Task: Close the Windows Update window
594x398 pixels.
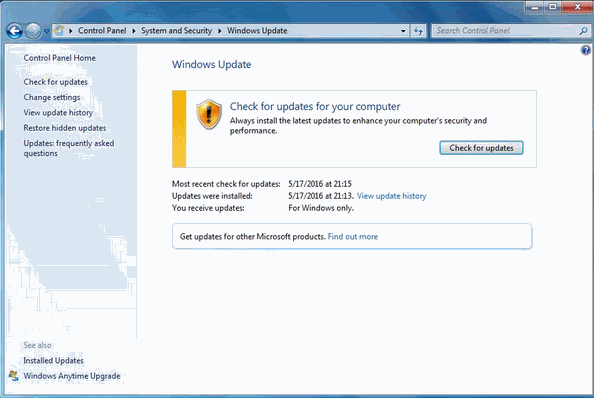Action: 577,7
